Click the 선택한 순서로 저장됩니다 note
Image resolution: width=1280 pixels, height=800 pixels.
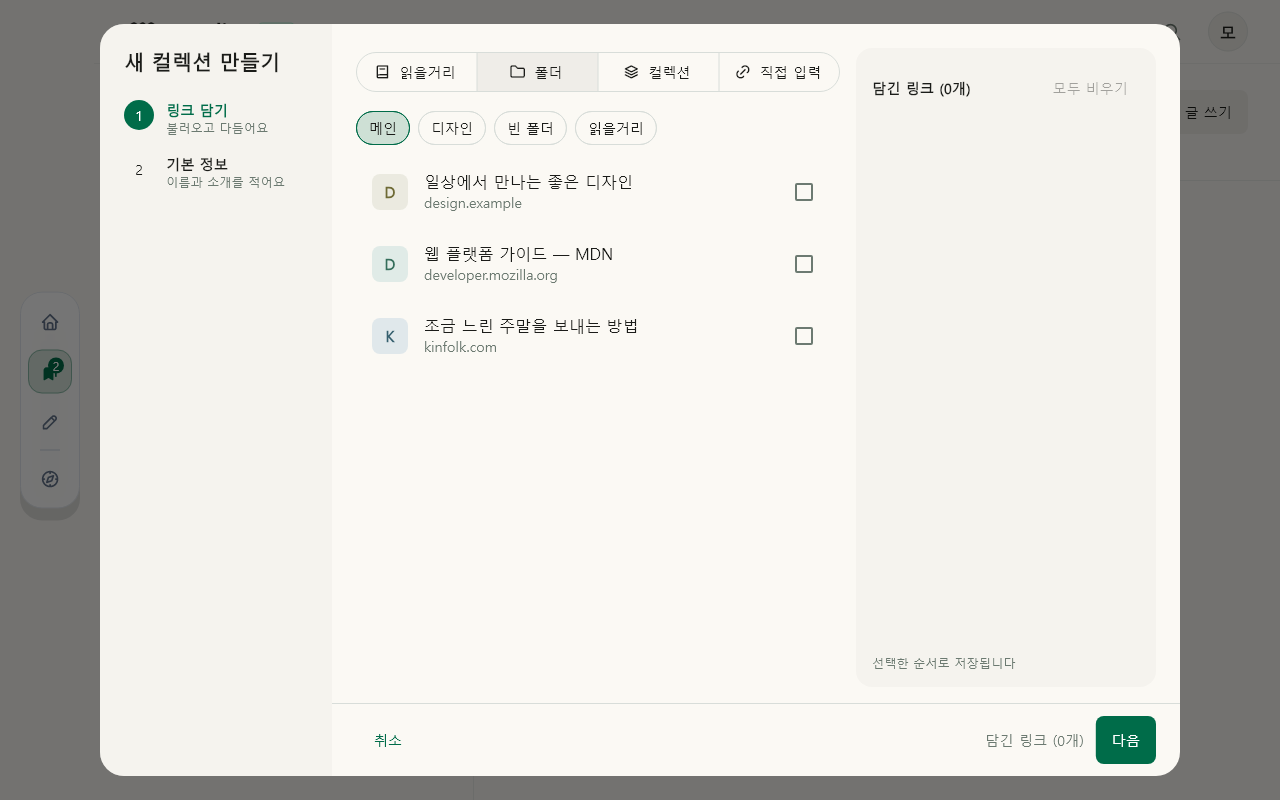click(943, 663)
